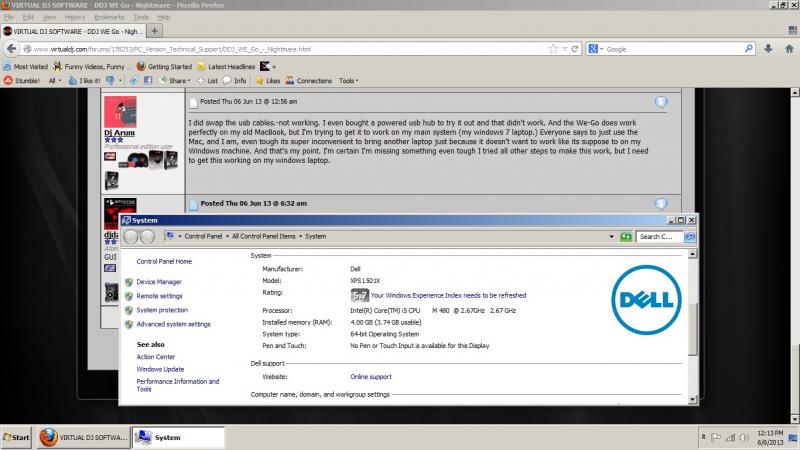Open Performance Information and Tools link
The image size is (800, 450).
(178, 385)
